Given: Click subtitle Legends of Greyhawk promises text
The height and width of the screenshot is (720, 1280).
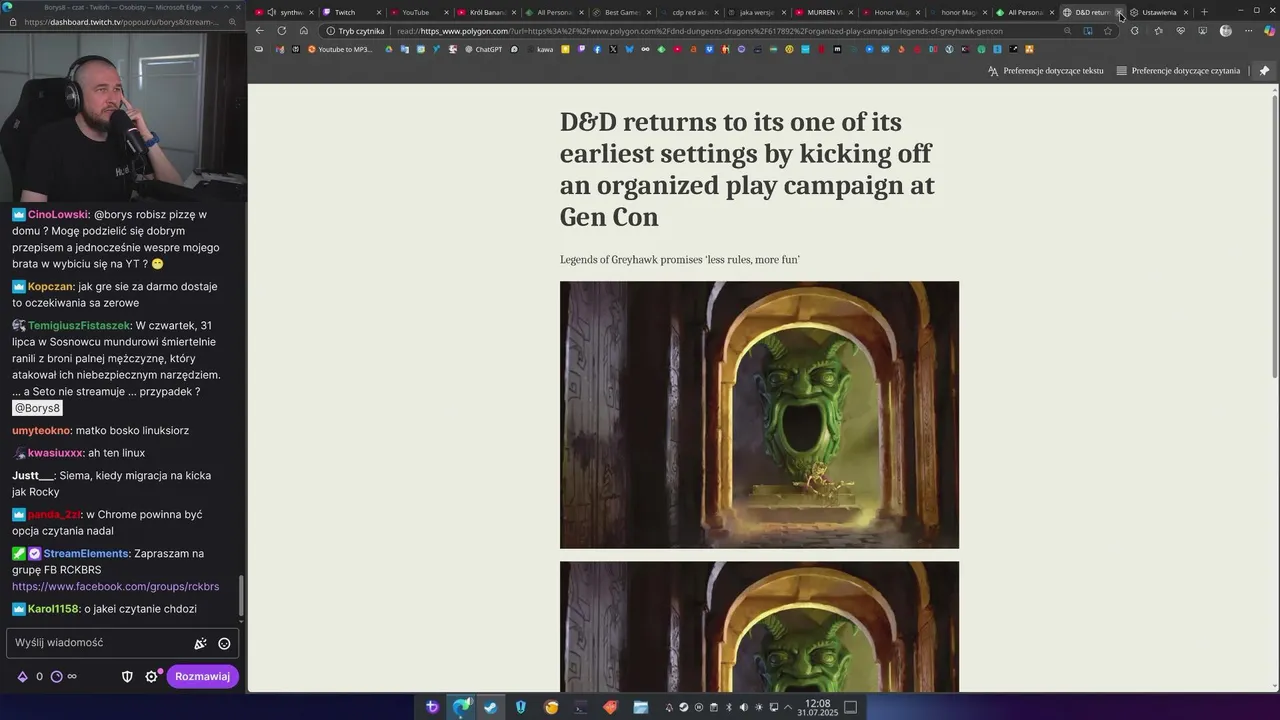Looking at the screenshot, I should 680,260.
